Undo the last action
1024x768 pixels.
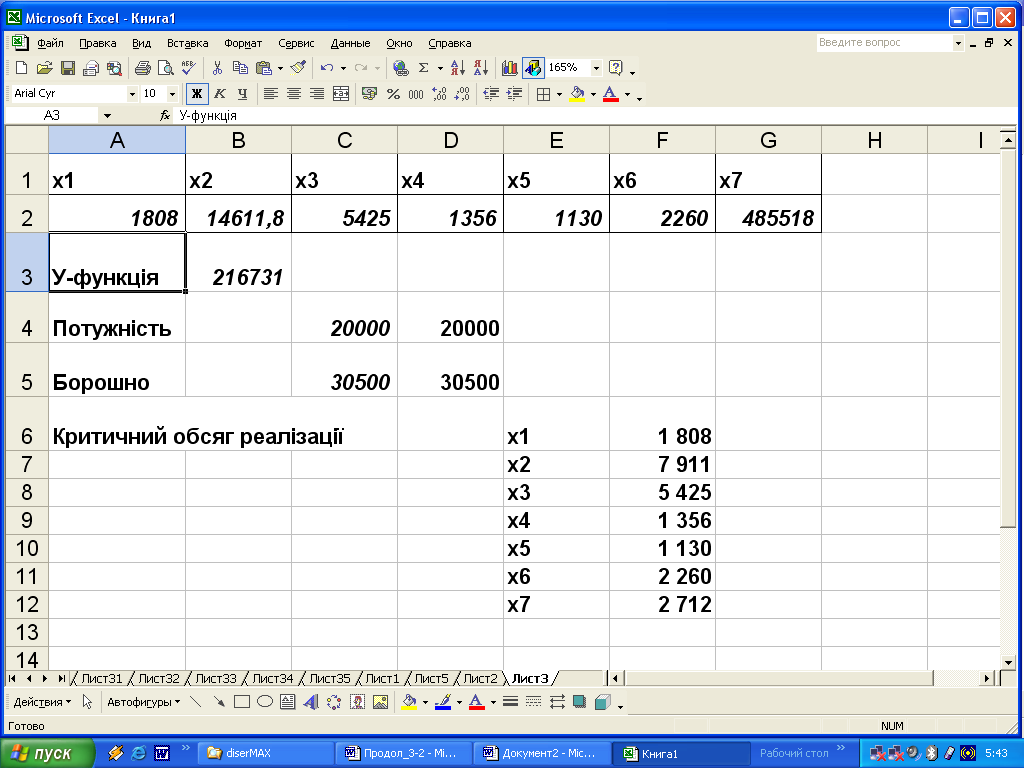[327, 68]
